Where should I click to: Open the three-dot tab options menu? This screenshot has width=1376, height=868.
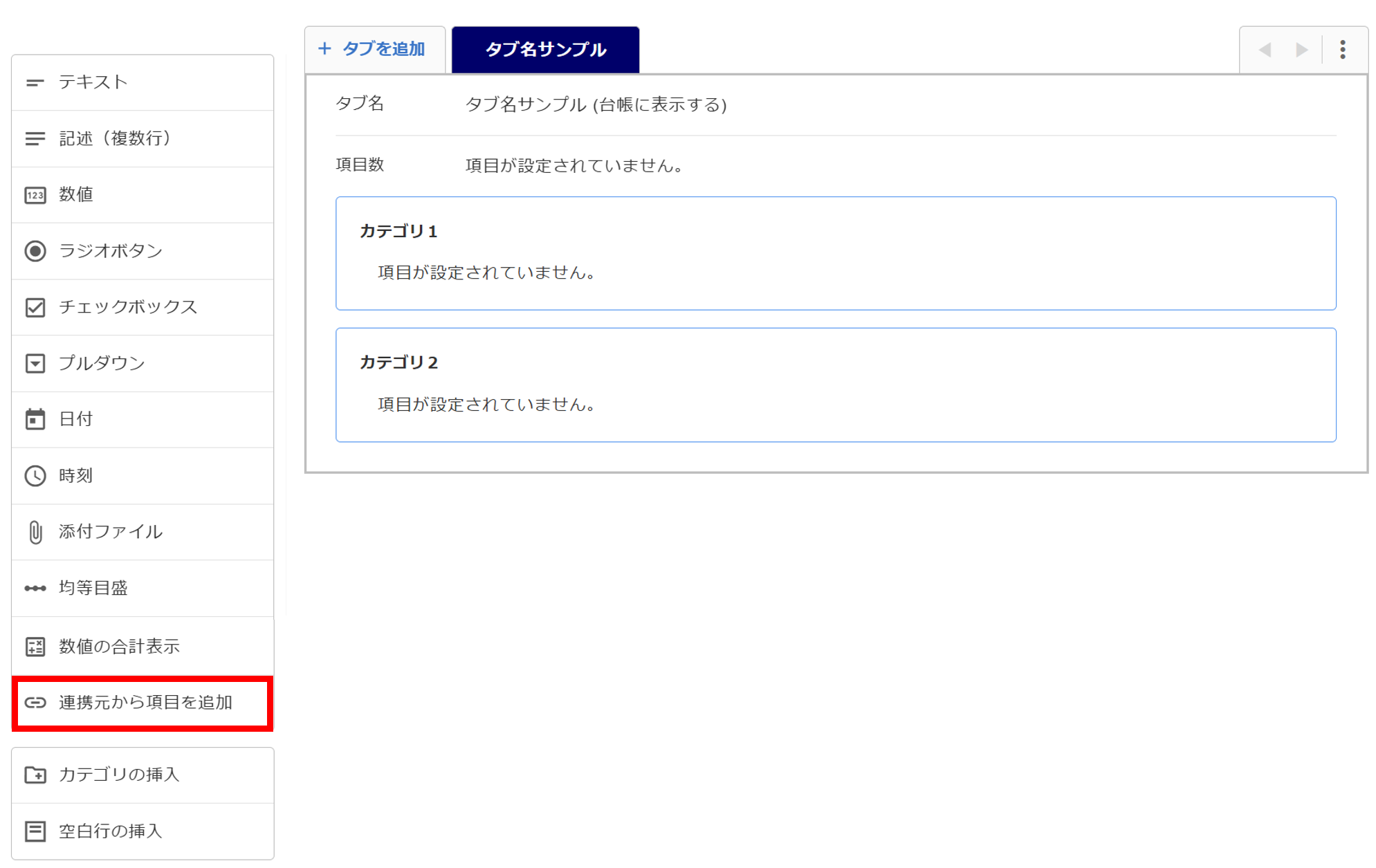pyautogui.click(x=1342, y=49)
